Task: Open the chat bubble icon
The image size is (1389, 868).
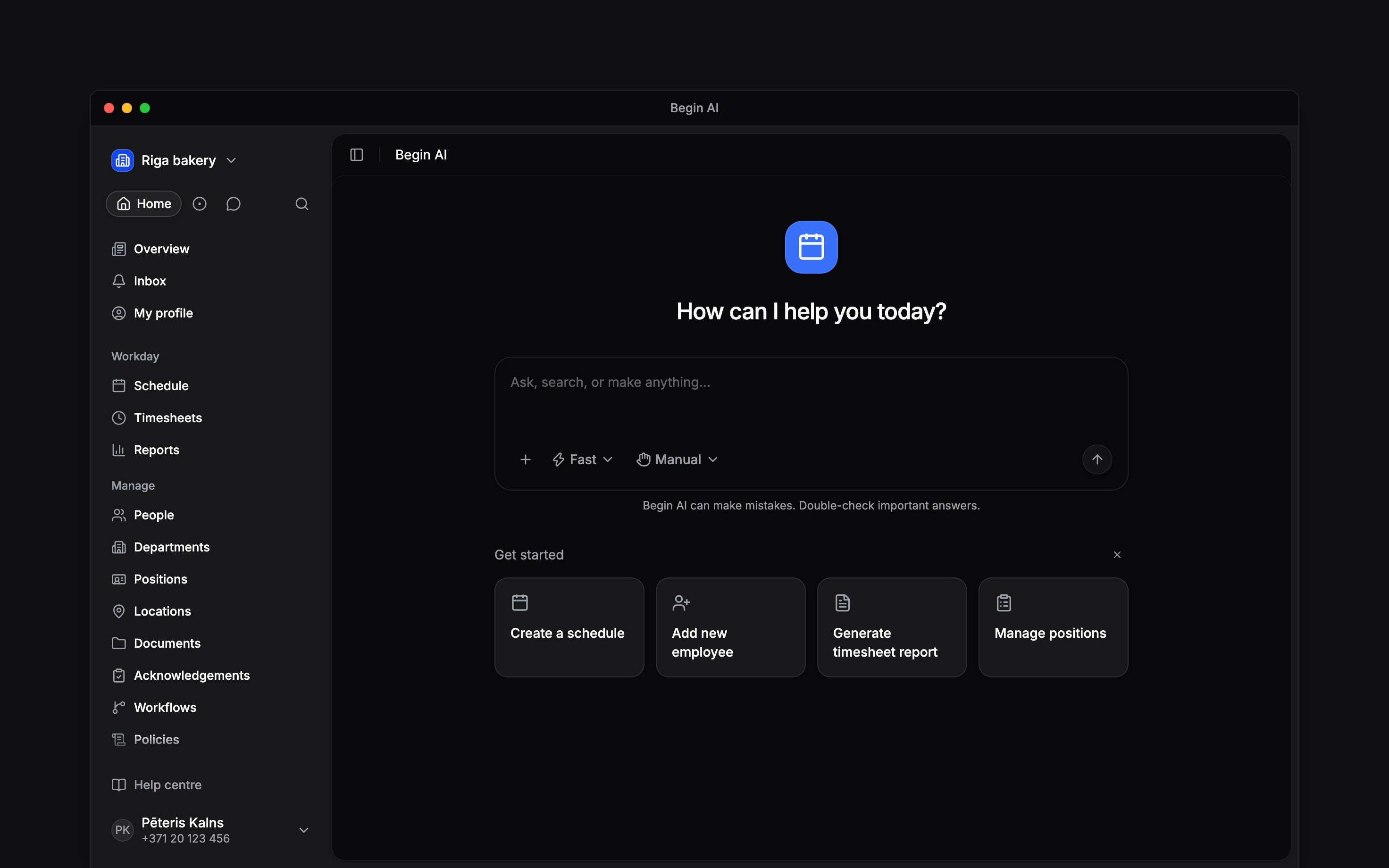Action: tap(233, 204)
